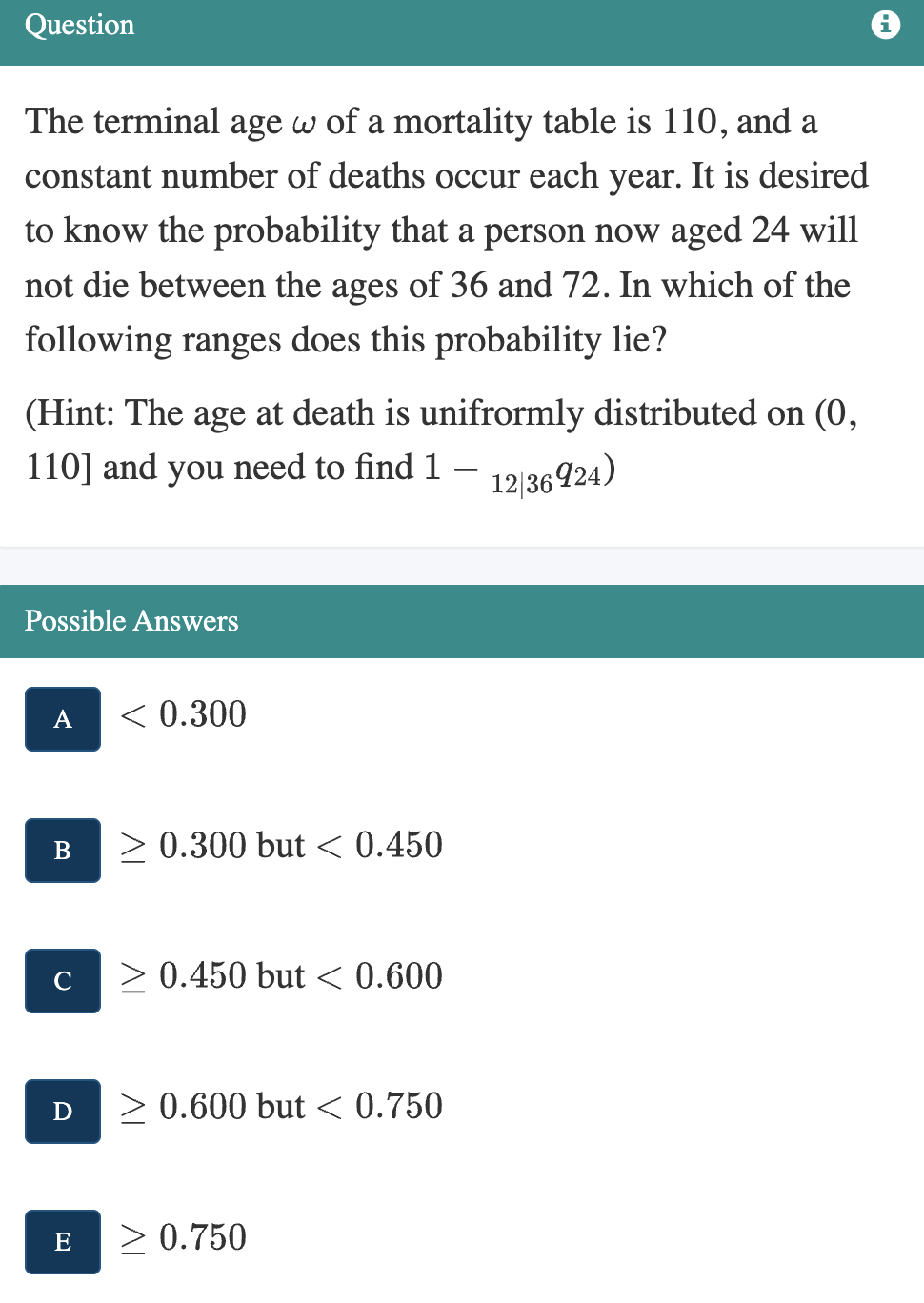Choose the answer reading < 0.300
Viewport: 924px width, 1303px height.
click(x=181, y=715)
